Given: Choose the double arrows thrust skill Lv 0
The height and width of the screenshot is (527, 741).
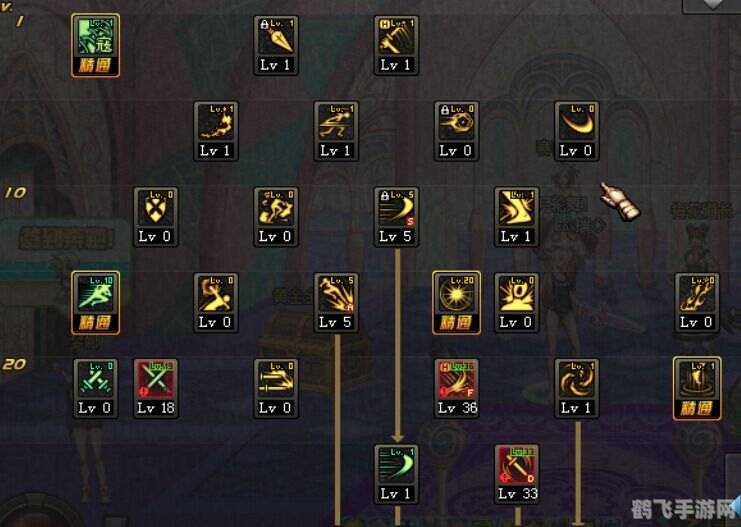Looking at the screenshot, I should (276, 388).
